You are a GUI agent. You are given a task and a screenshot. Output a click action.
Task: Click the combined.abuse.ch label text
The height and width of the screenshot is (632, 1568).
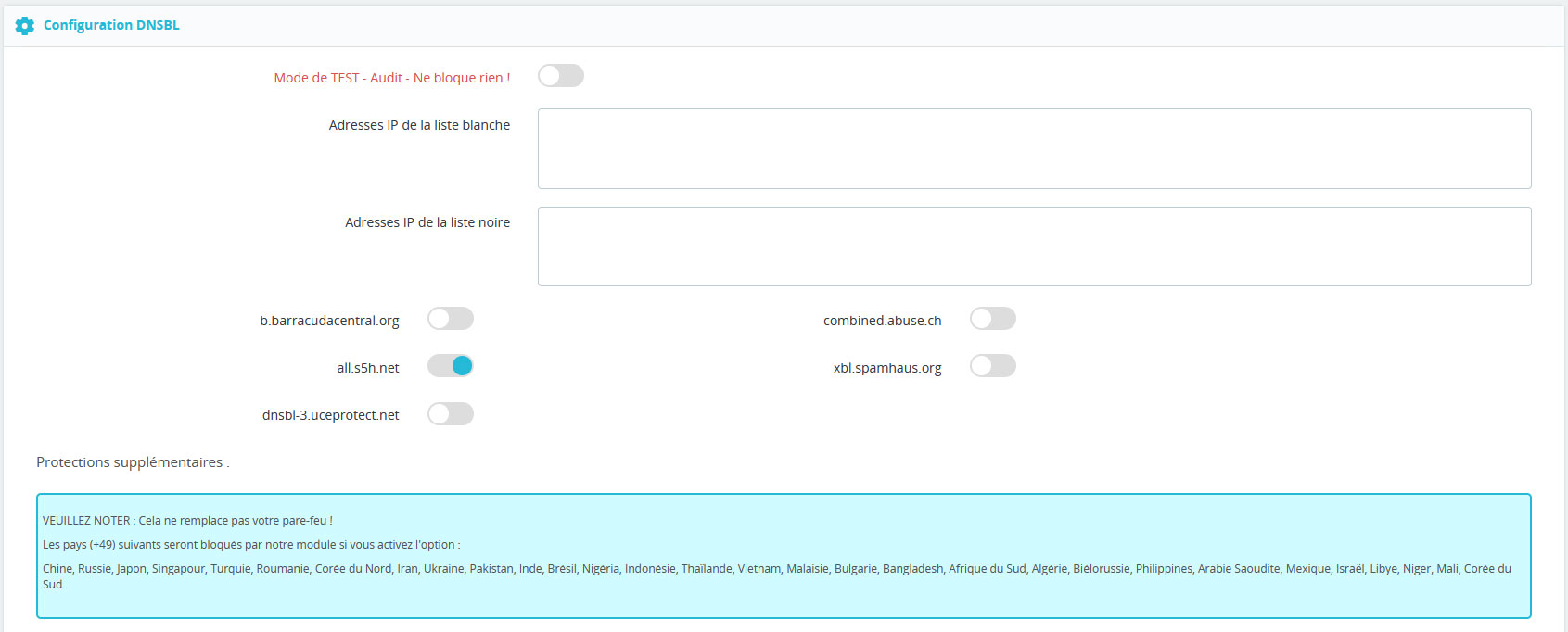[882, 321]
